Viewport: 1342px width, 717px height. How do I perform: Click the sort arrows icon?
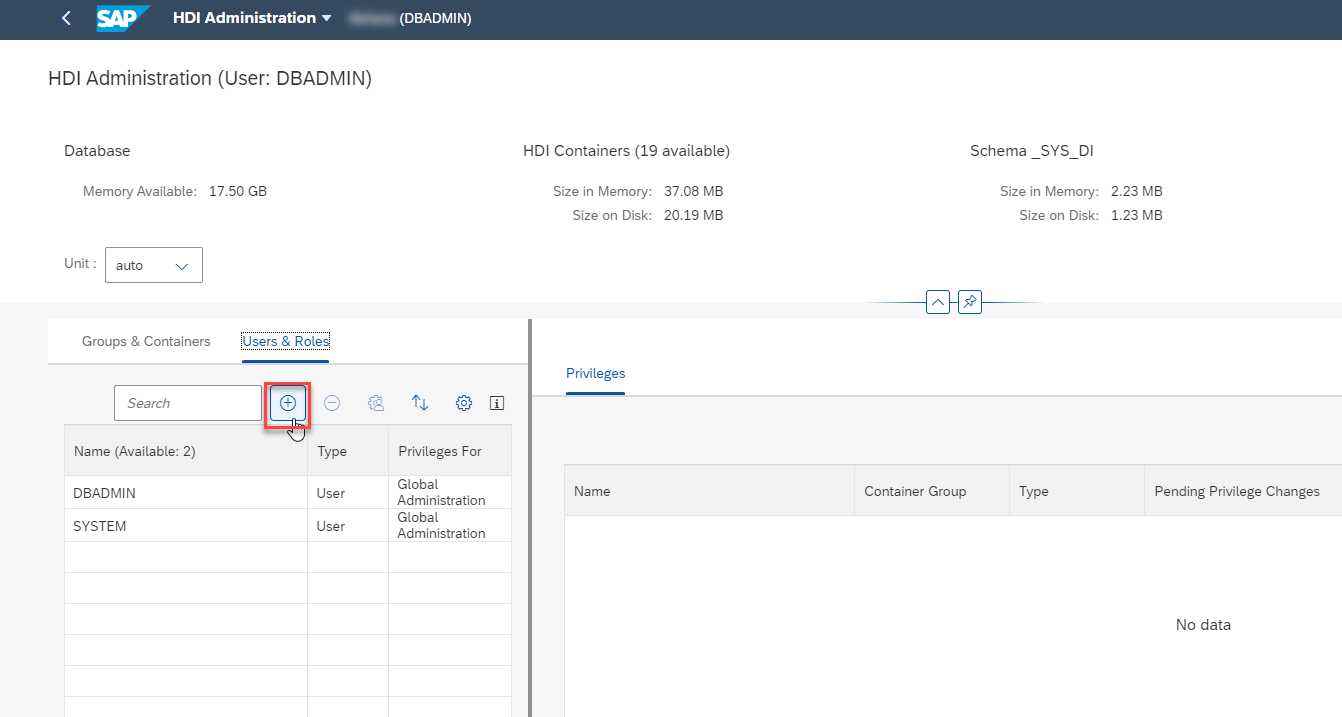pos(420,403)
